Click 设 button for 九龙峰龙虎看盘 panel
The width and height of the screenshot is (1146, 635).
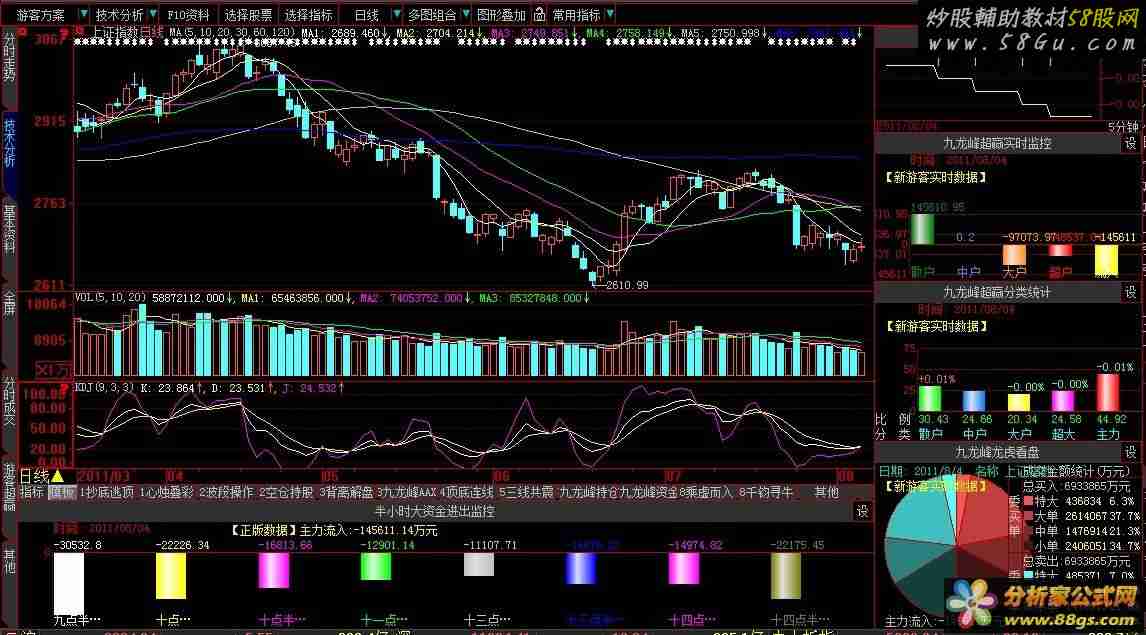tap(1131, 452)
